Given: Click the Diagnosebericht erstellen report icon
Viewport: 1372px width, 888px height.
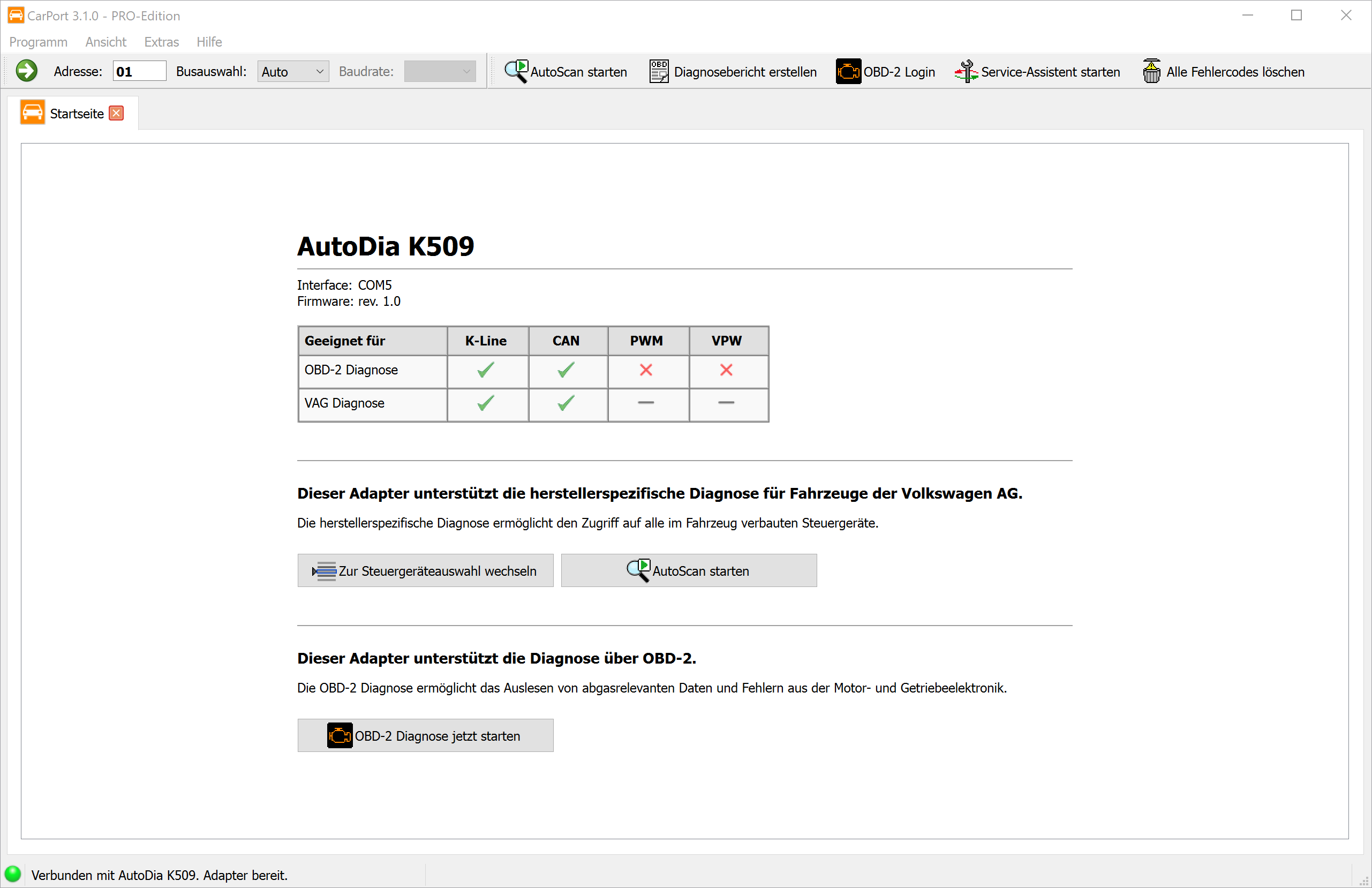Looking at the screenshot, I should [659, 71].
